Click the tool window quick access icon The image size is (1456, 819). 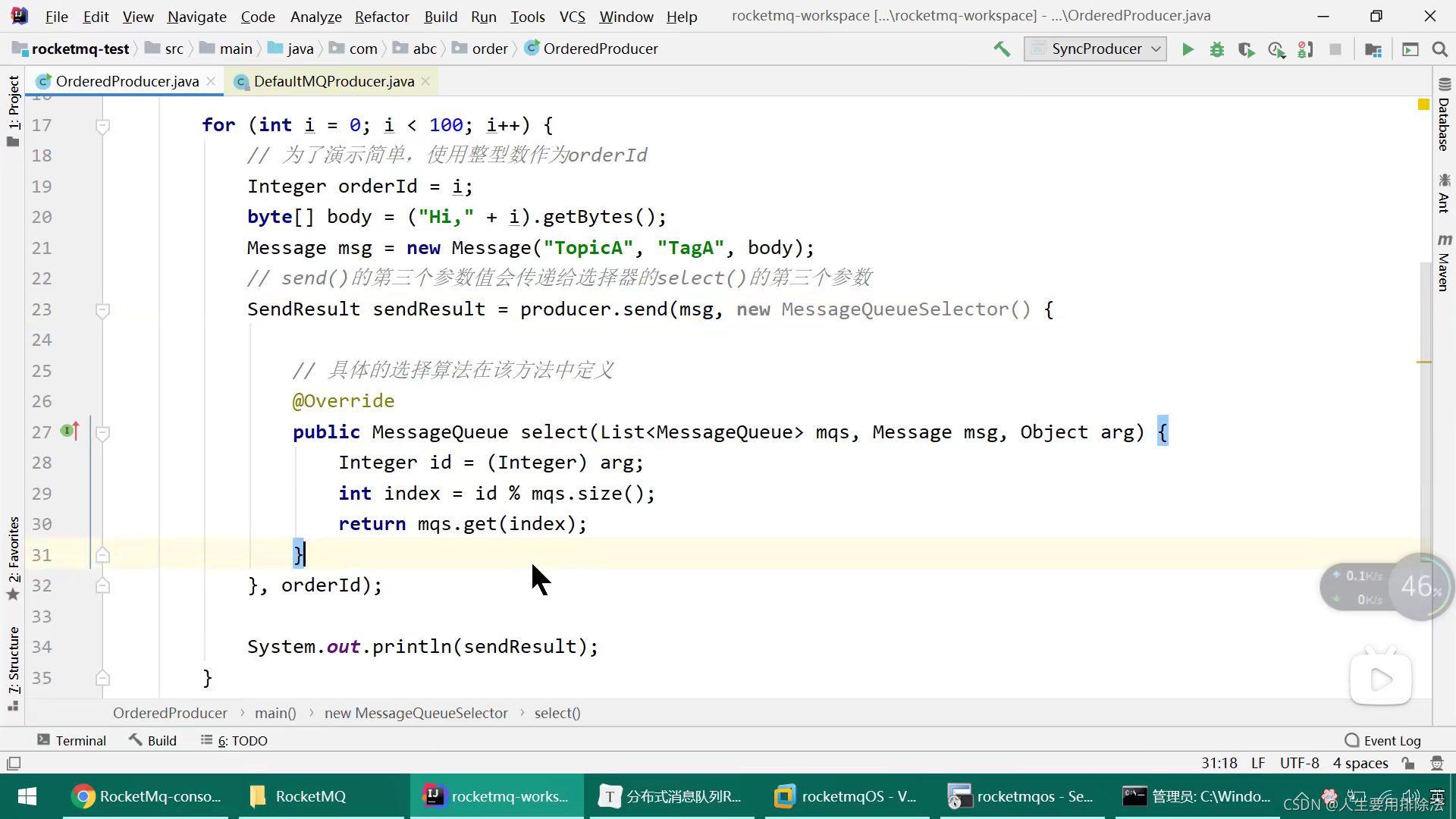14,763
